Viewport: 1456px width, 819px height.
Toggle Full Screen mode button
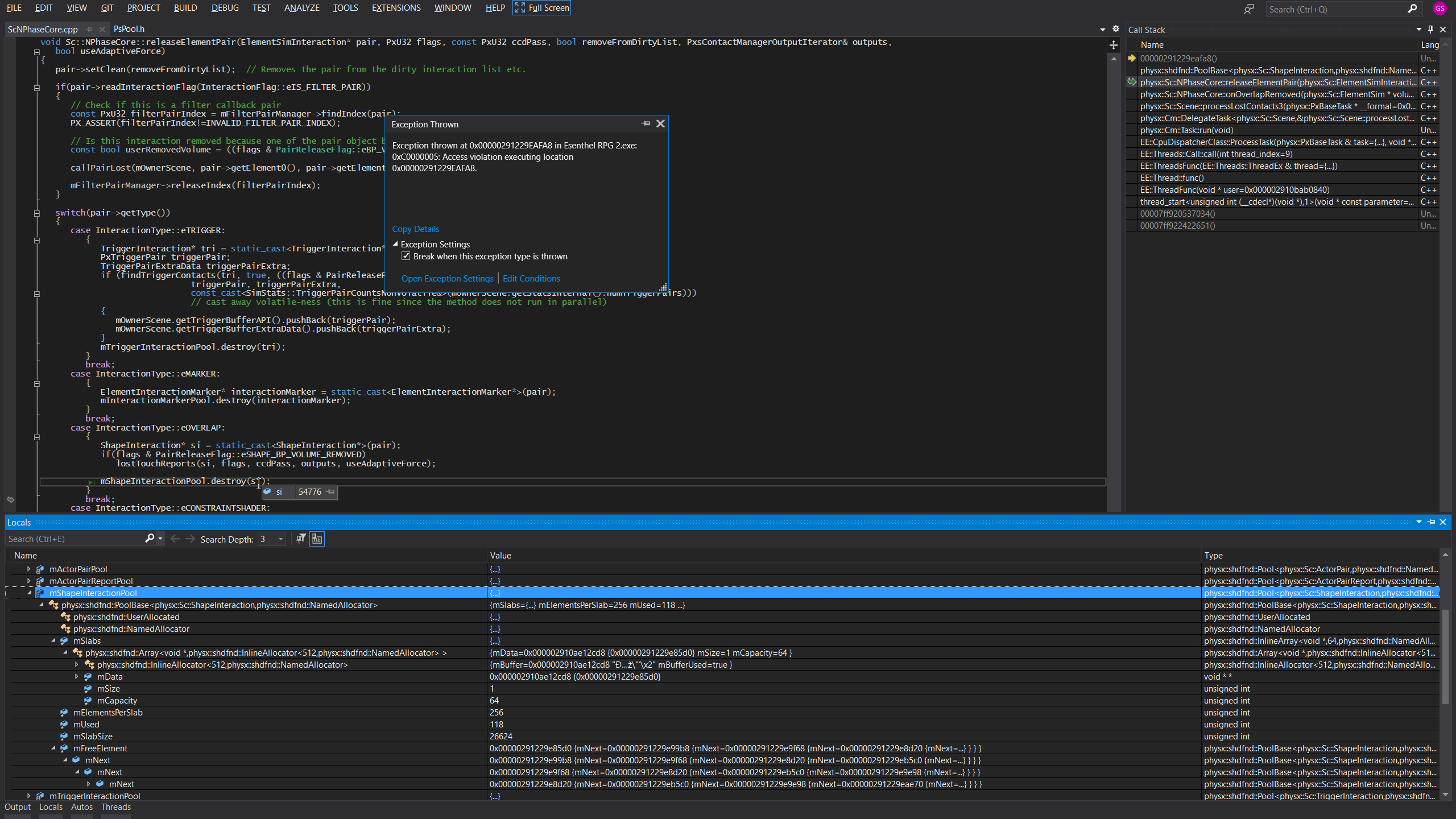click(x=541, y=8)
